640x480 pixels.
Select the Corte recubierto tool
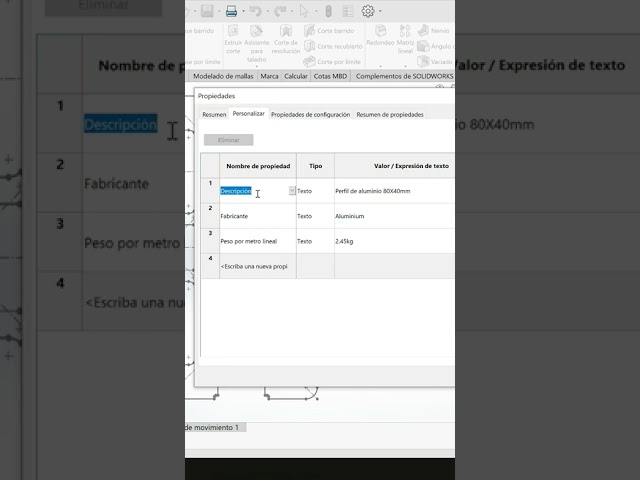(333, 46)
